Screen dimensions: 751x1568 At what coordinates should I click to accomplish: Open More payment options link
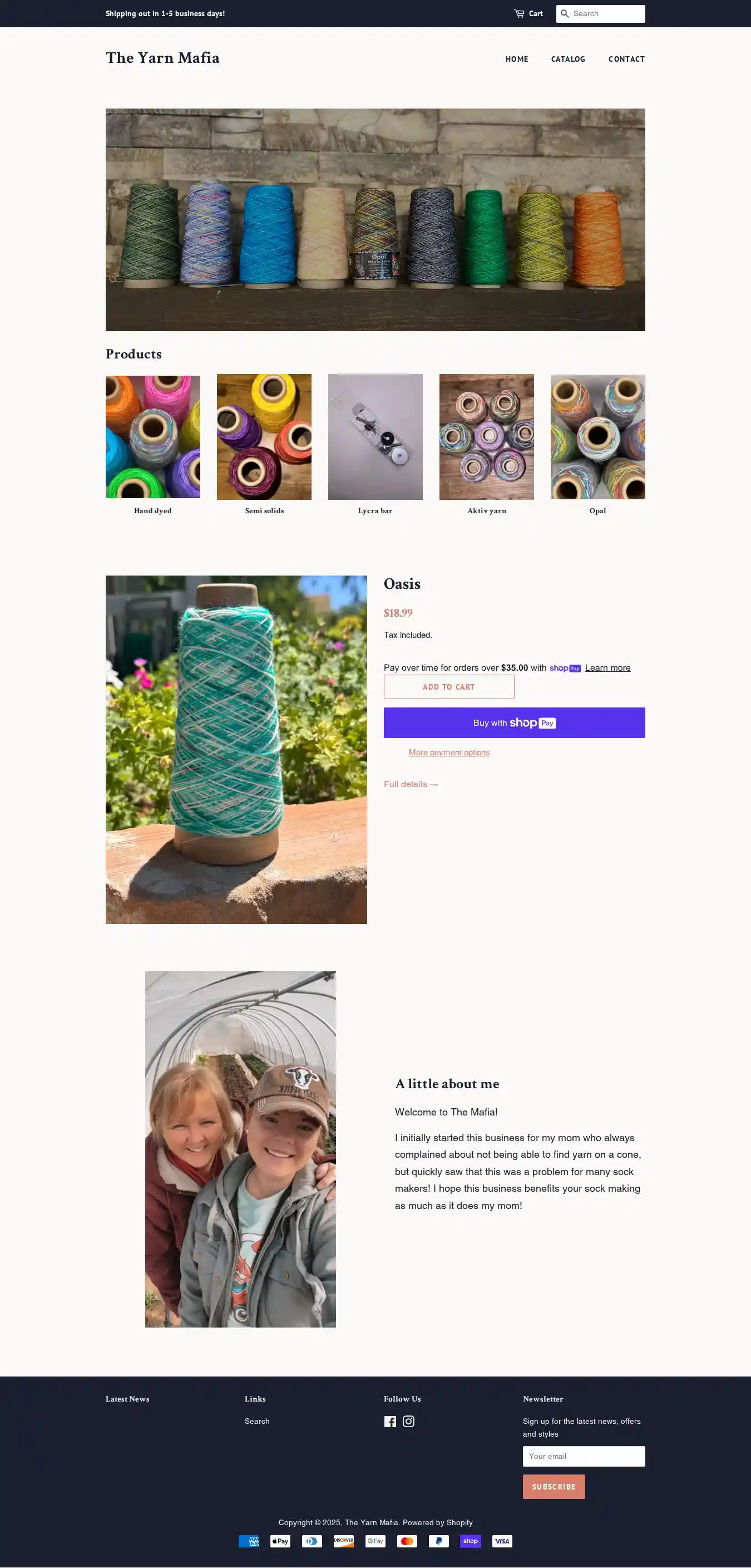[x=449, y=753]
